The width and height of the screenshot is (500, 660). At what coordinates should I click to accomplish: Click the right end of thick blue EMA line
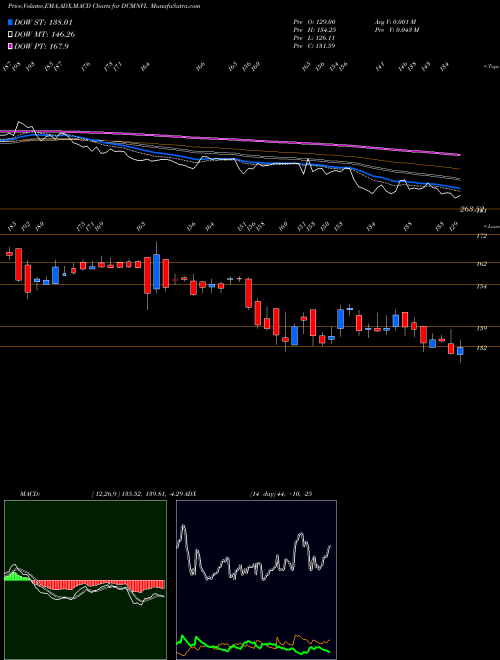click(458, 188)
